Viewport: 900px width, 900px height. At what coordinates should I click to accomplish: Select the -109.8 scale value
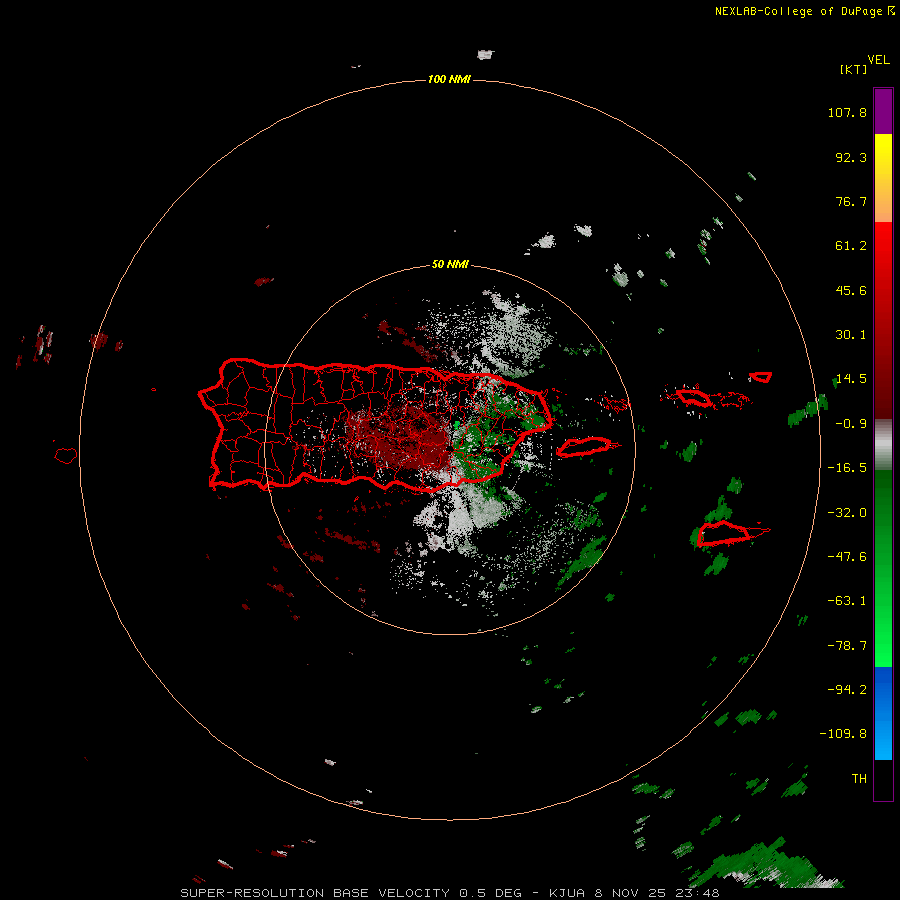(843, 734)
